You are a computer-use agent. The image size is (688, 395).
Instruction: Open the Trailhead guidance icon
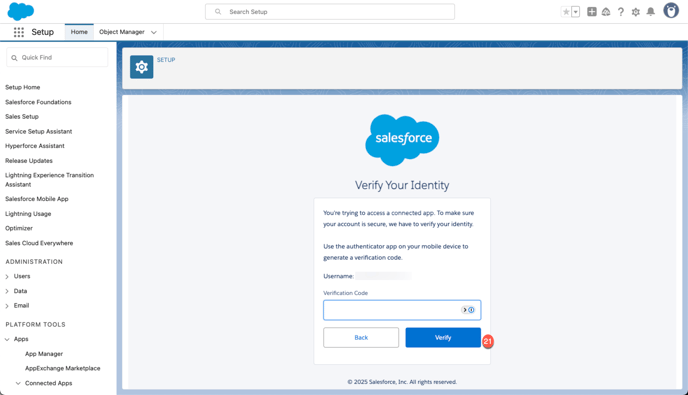click(x=606, y=12)
